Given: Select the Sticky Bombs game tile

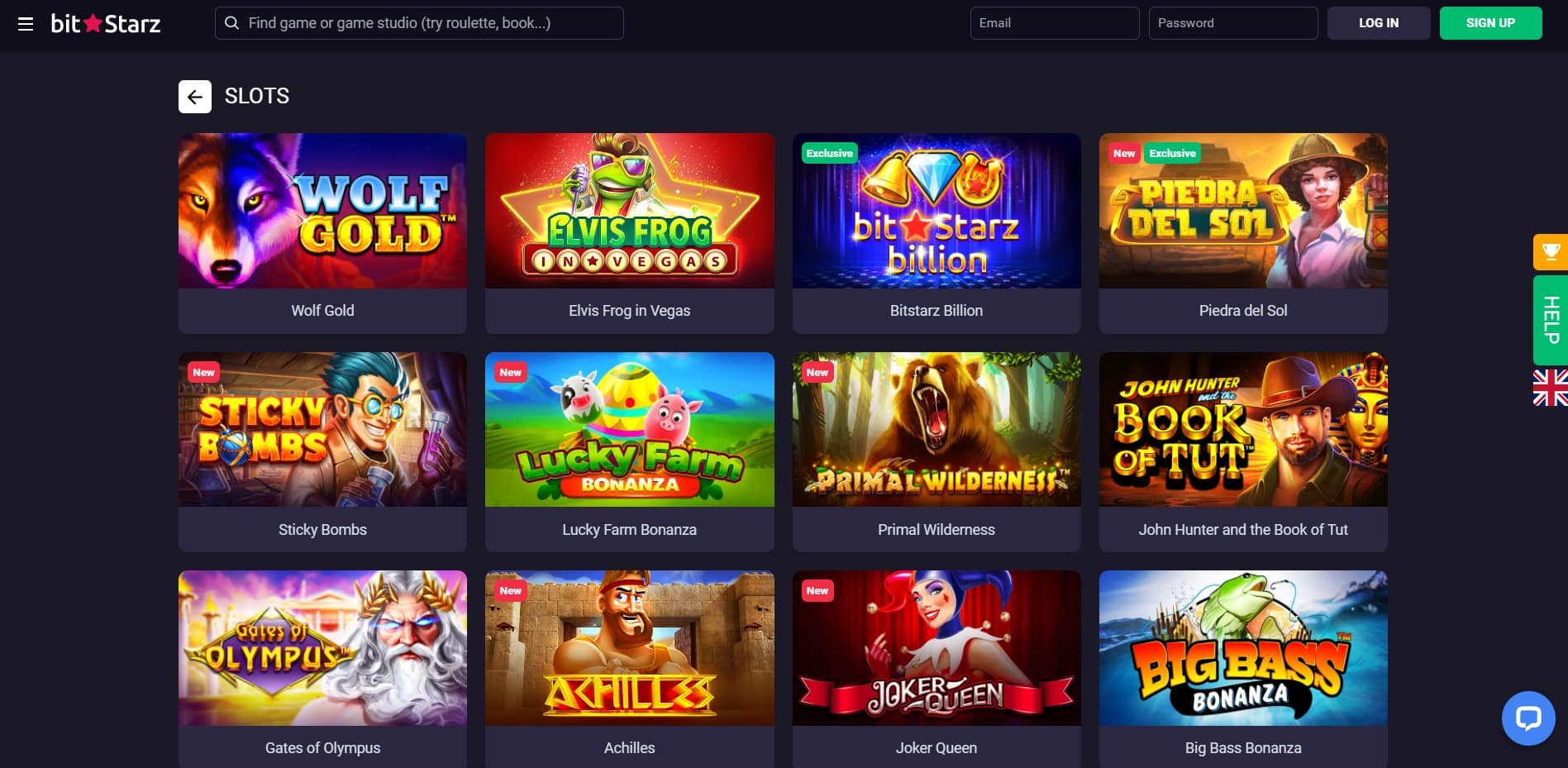Looking at the screenshot, I should pyautogui.click(x=322, y=452).
